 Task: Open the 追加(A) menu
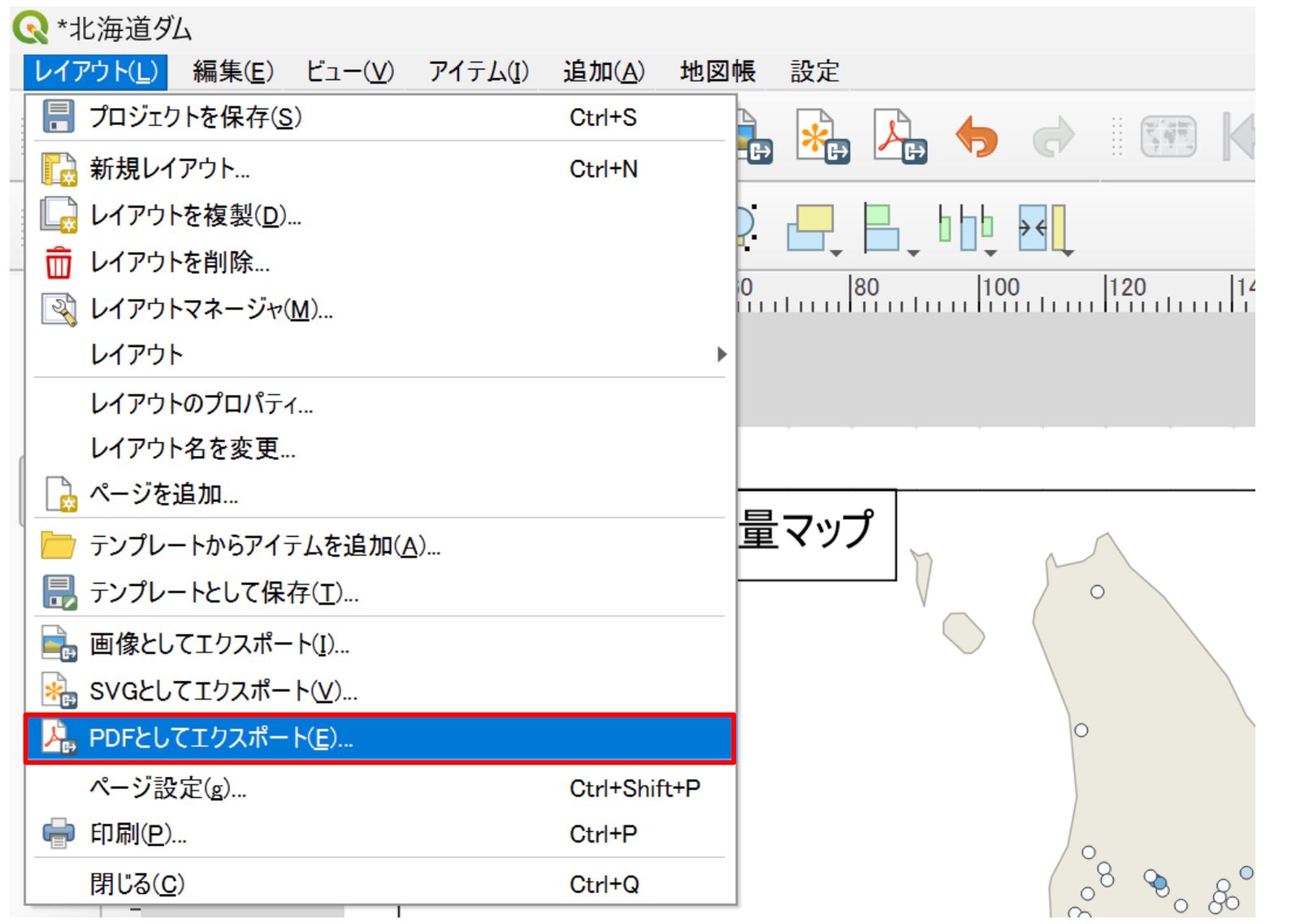tap(604, 72)
